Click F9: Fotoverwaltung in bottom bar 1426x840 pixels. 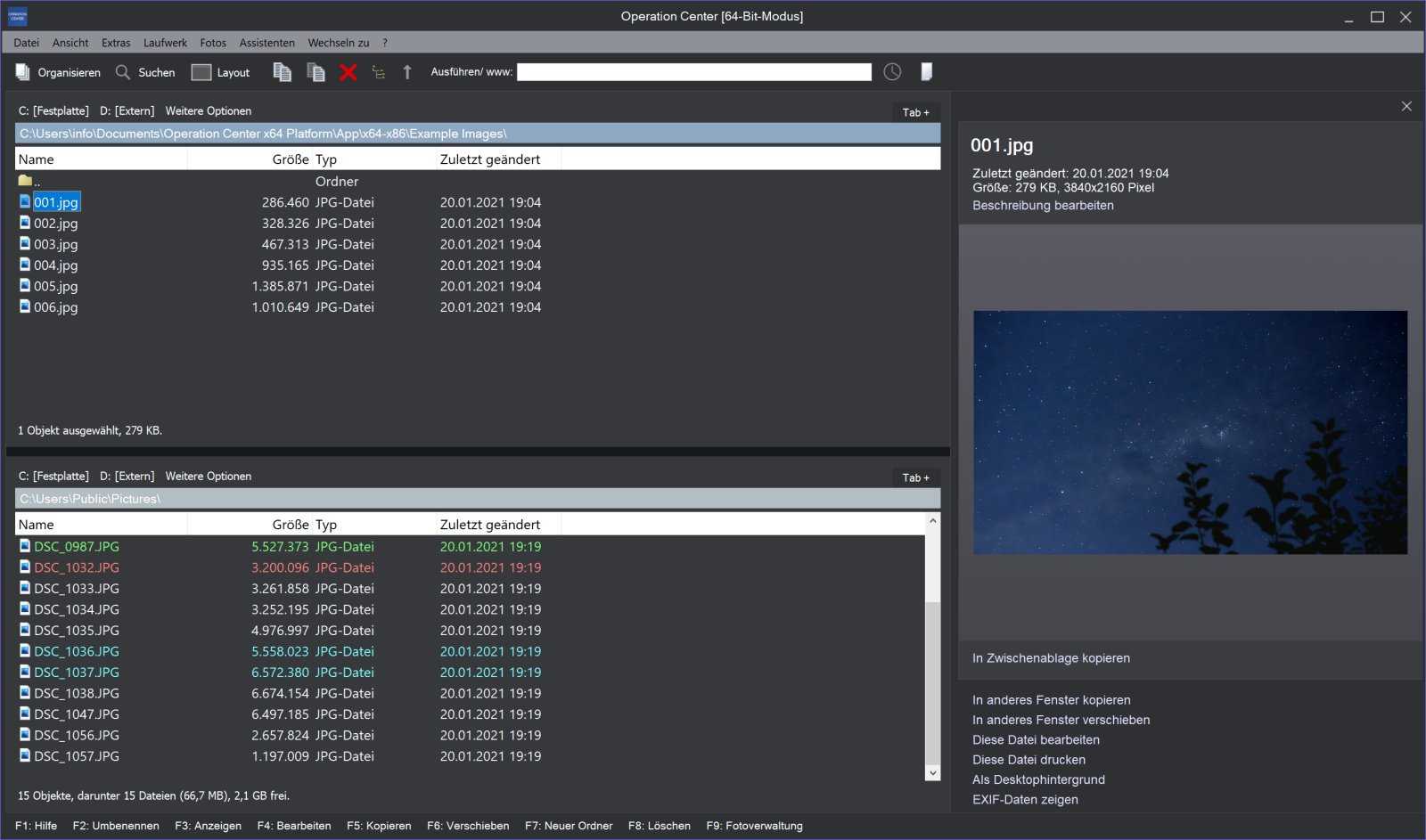tap(754, 826)
